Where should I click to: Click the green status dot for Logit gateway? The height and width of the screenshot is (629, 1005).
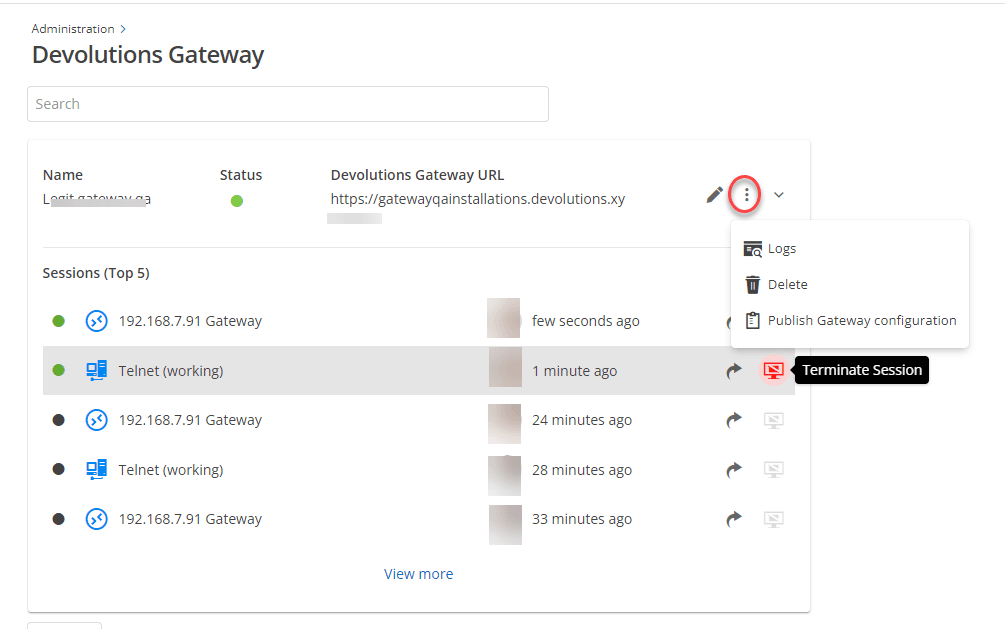click(x=236, y=200)
